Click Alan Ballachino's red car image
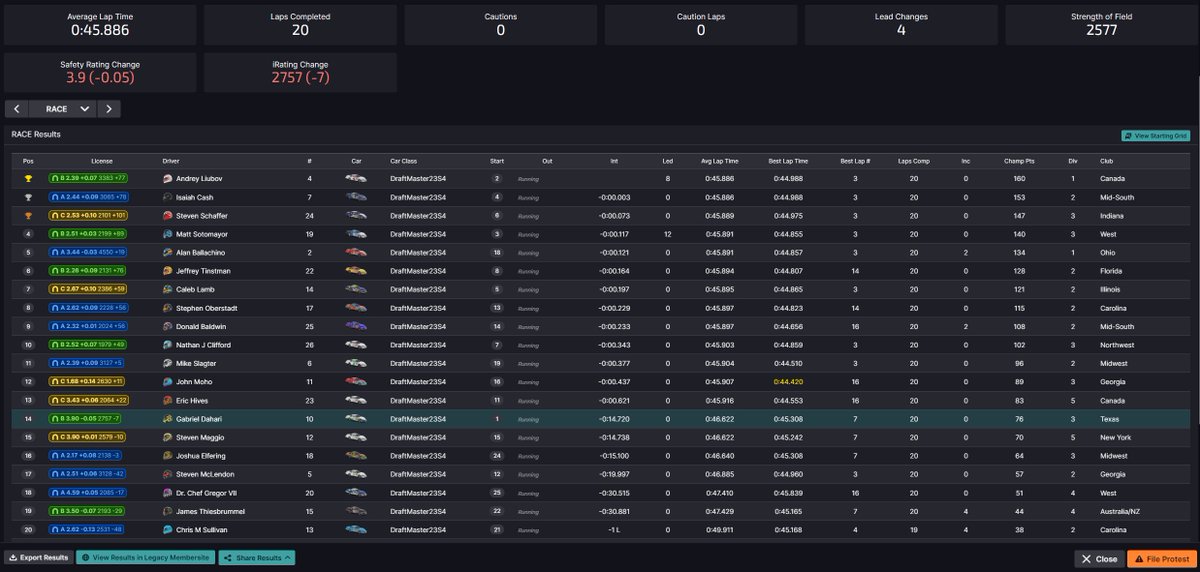1200x572 pixels. click(x=356, y=253)
